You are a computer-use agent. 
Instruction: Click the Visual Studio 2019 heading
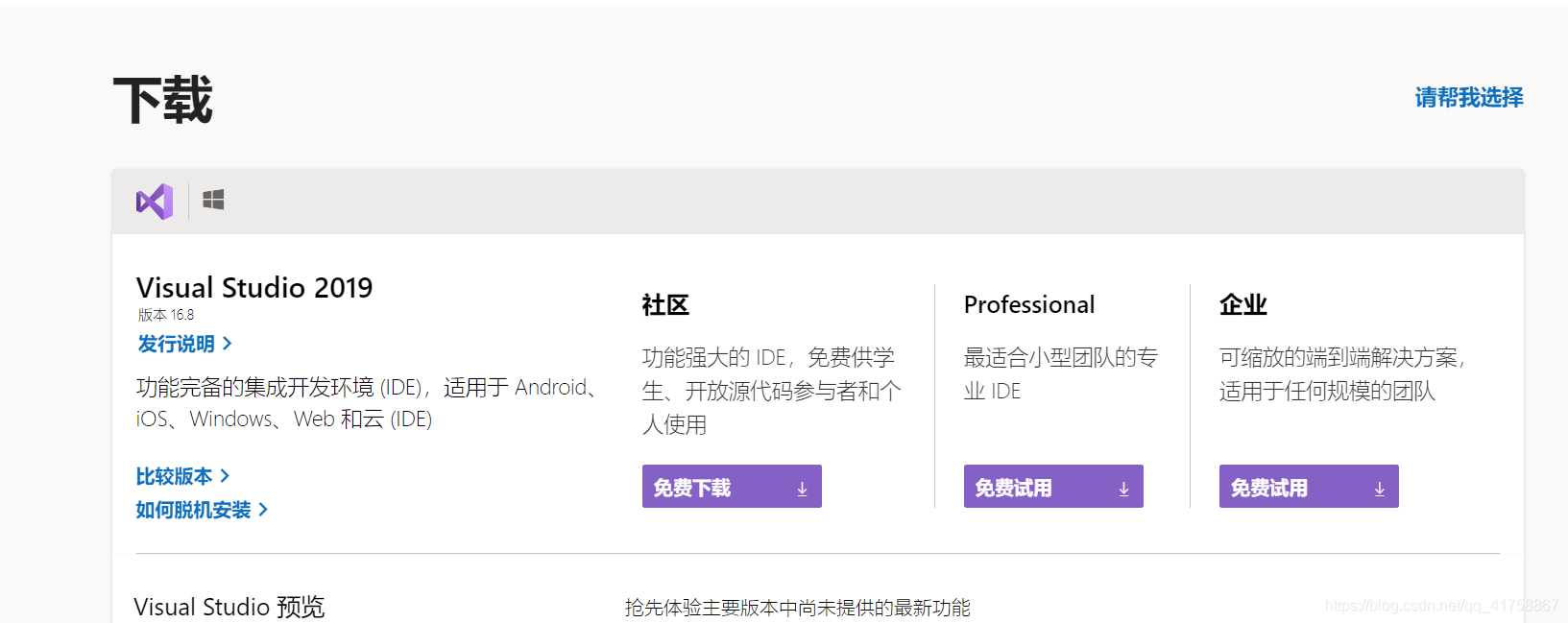pyautogui.click(x=254, y=287)
